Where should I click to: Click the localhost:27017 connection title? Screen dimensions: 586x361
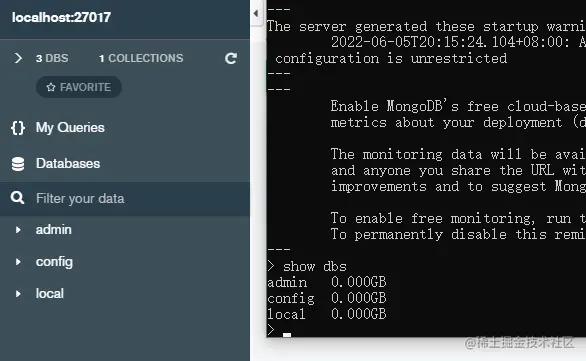pyautogui.click(x=61, y=17)
